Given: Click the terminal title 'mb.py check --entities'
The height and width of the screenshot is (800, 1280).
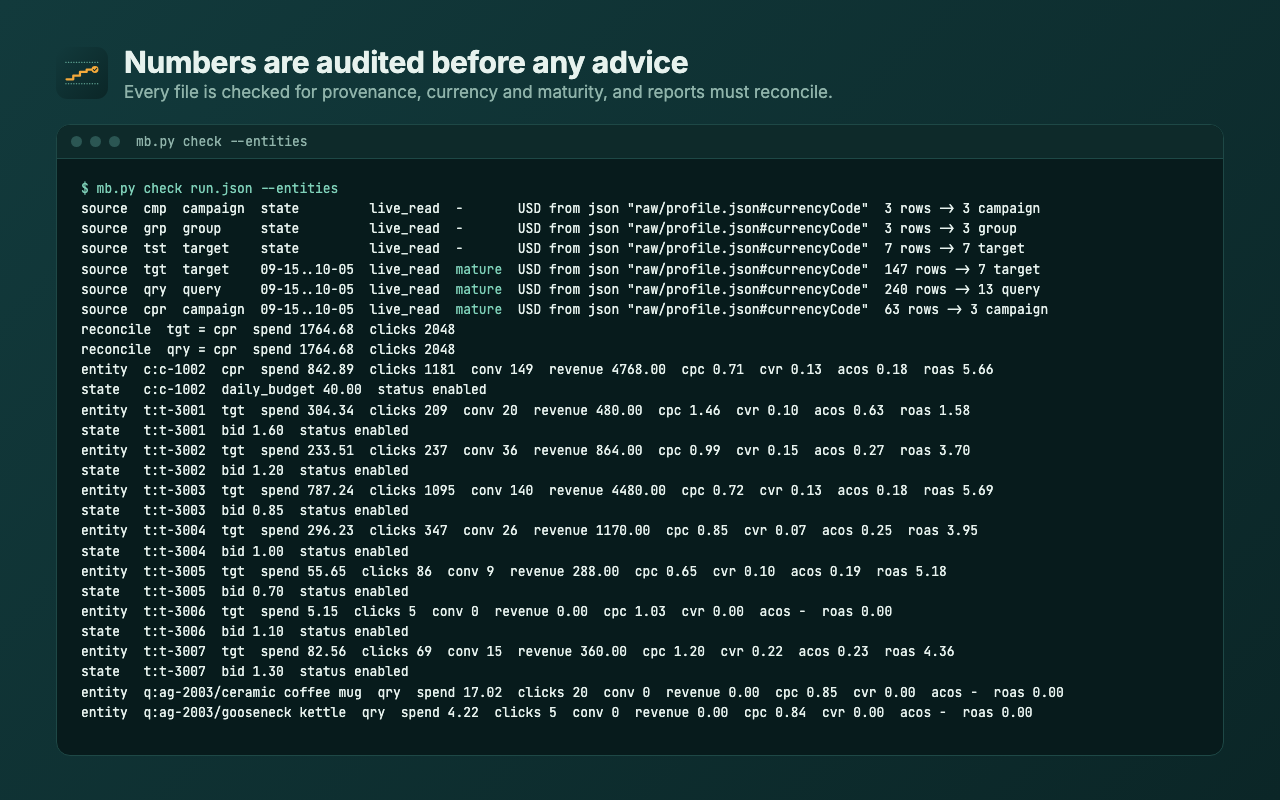Looking at the screenshot, I should [222, 142].
